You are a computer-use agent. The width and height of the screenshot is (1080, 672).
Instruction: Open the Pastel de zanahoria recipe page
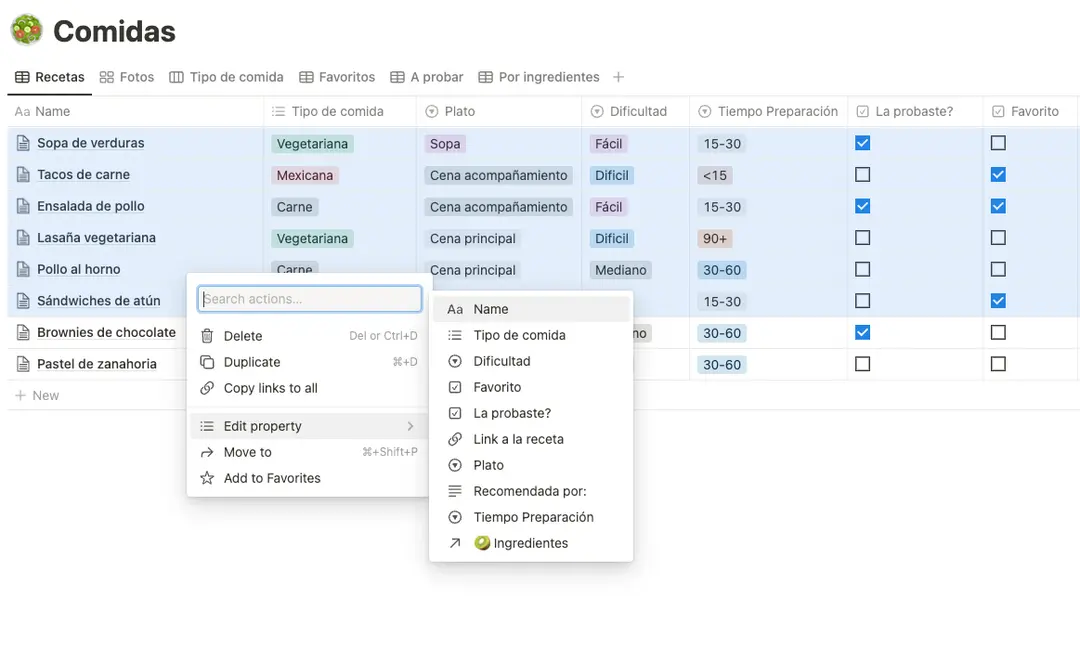[x=97, y=364]
